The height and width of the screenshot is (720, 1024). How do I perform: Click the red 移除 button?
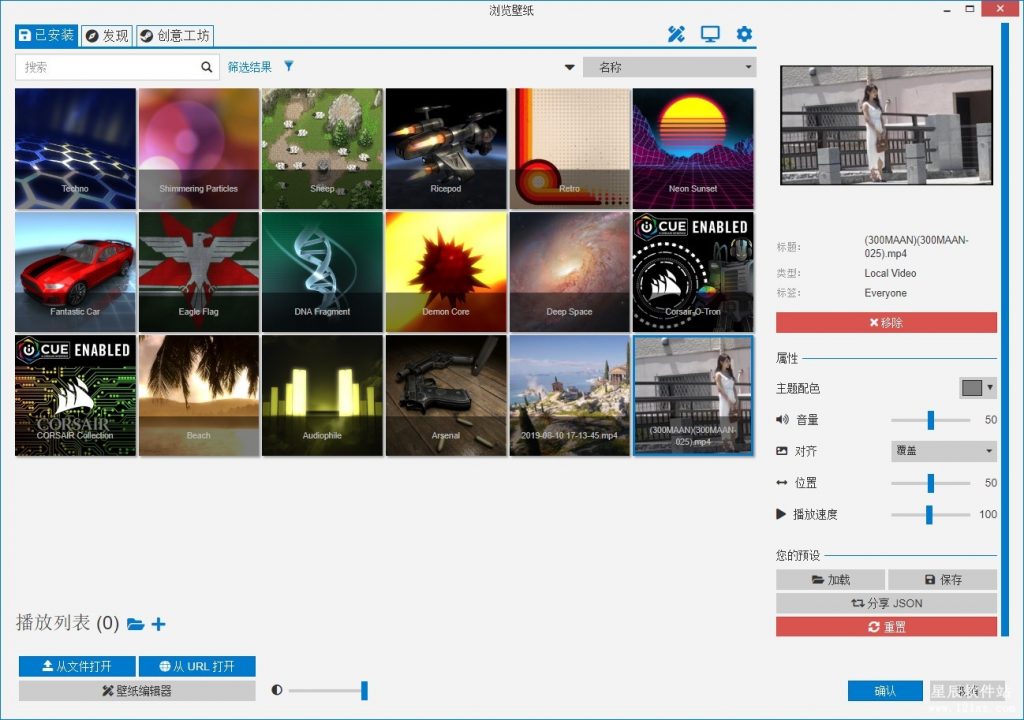[x=886, y=323]
